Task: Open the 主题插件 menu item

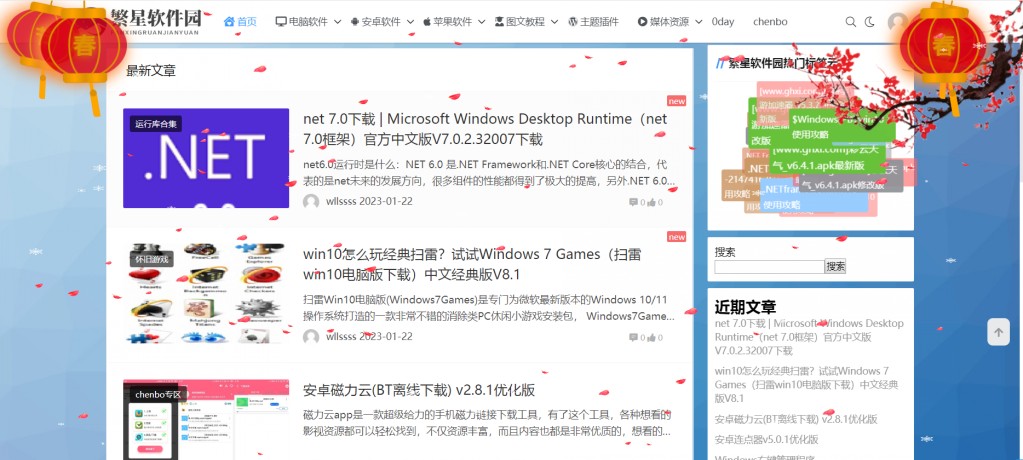Action: pos(593,22)
